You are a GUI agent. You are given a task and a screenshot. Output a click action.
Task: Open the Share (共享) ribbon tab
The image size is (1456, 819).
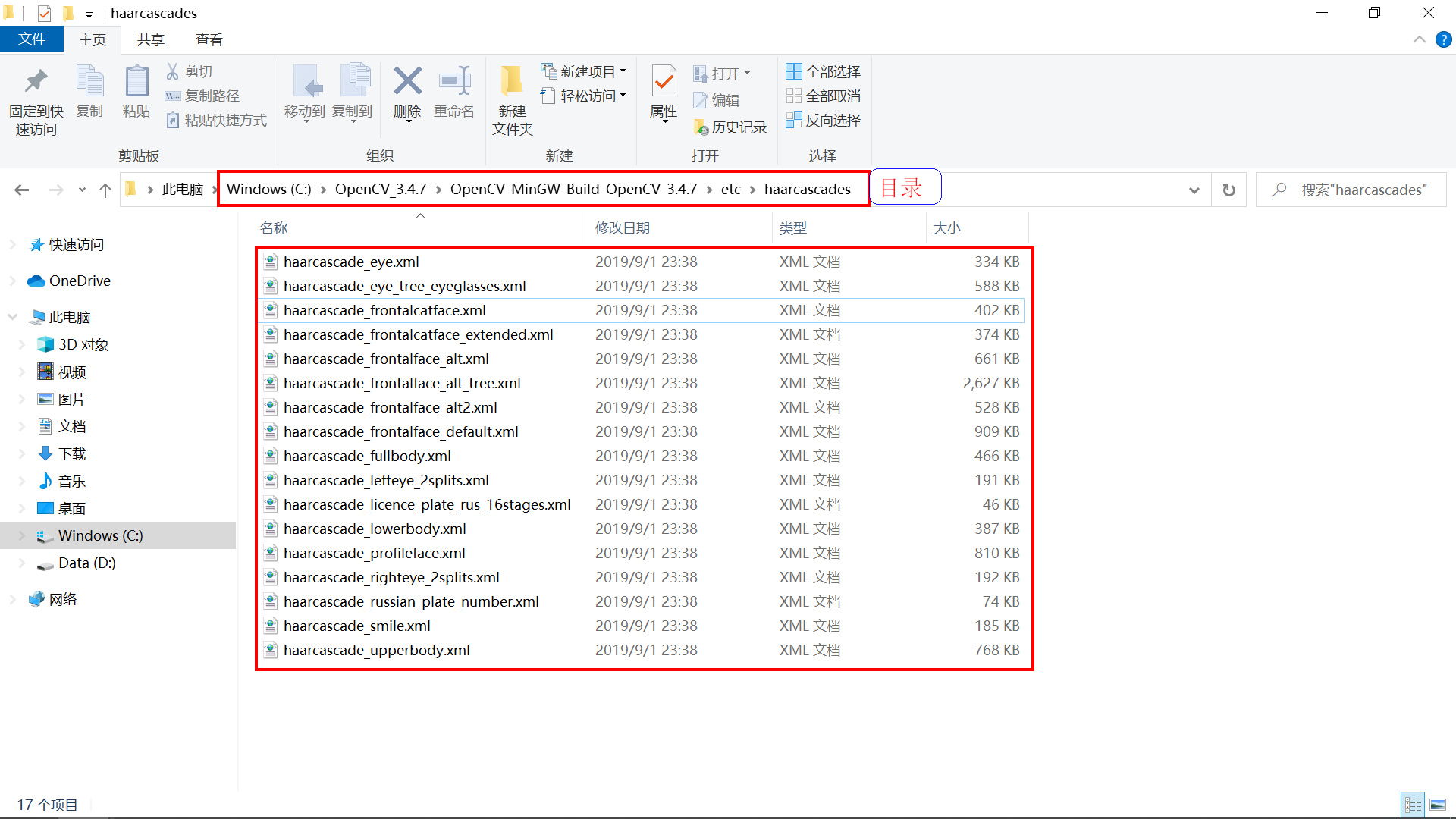tap(150, 39)
